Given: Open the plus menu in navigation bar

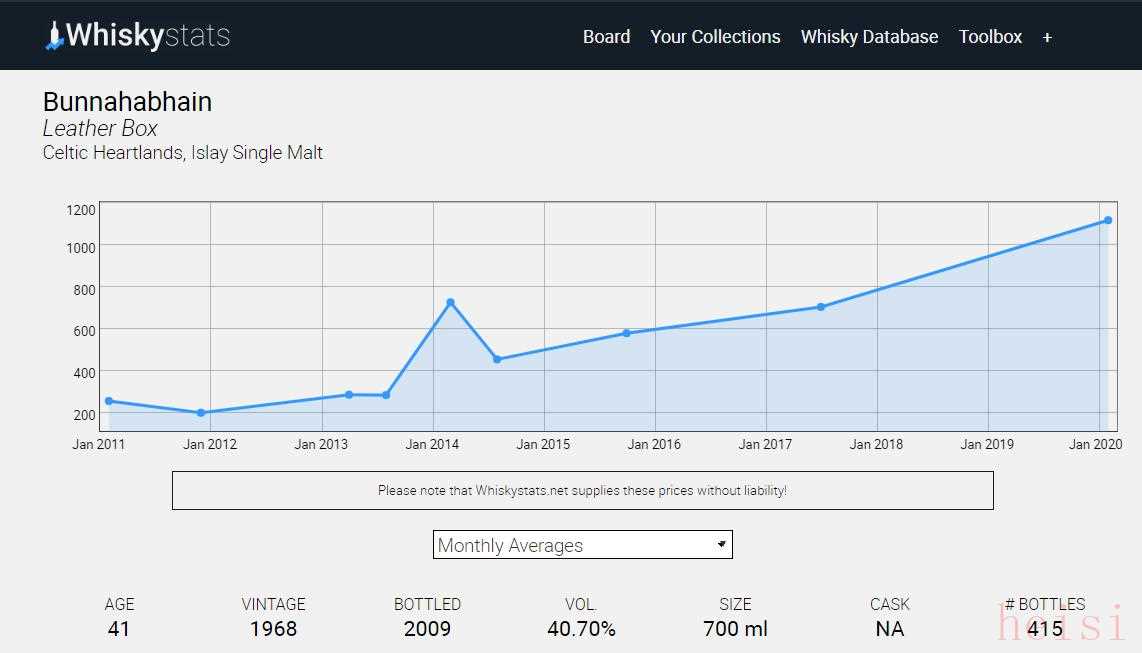Looking at the screenshot, I should click(1047, 37).
